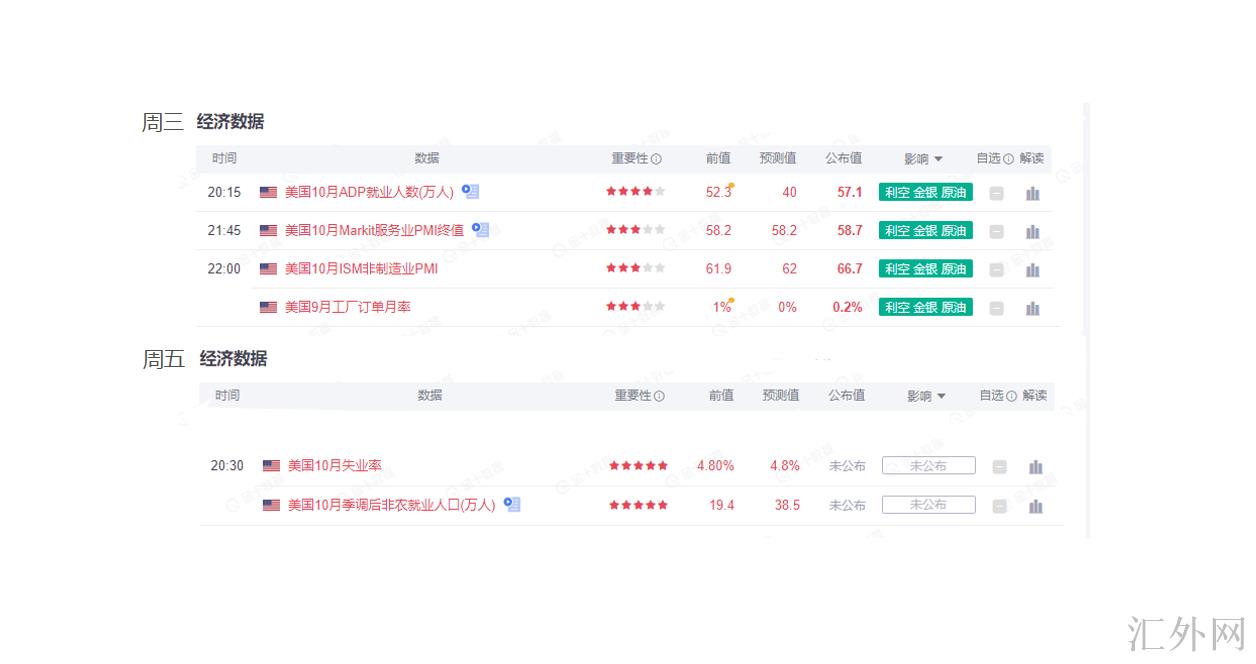Open 美国10月ADP就业人数(万人) data link
The width and height of the screenshot is (1256, 664).
369,192
